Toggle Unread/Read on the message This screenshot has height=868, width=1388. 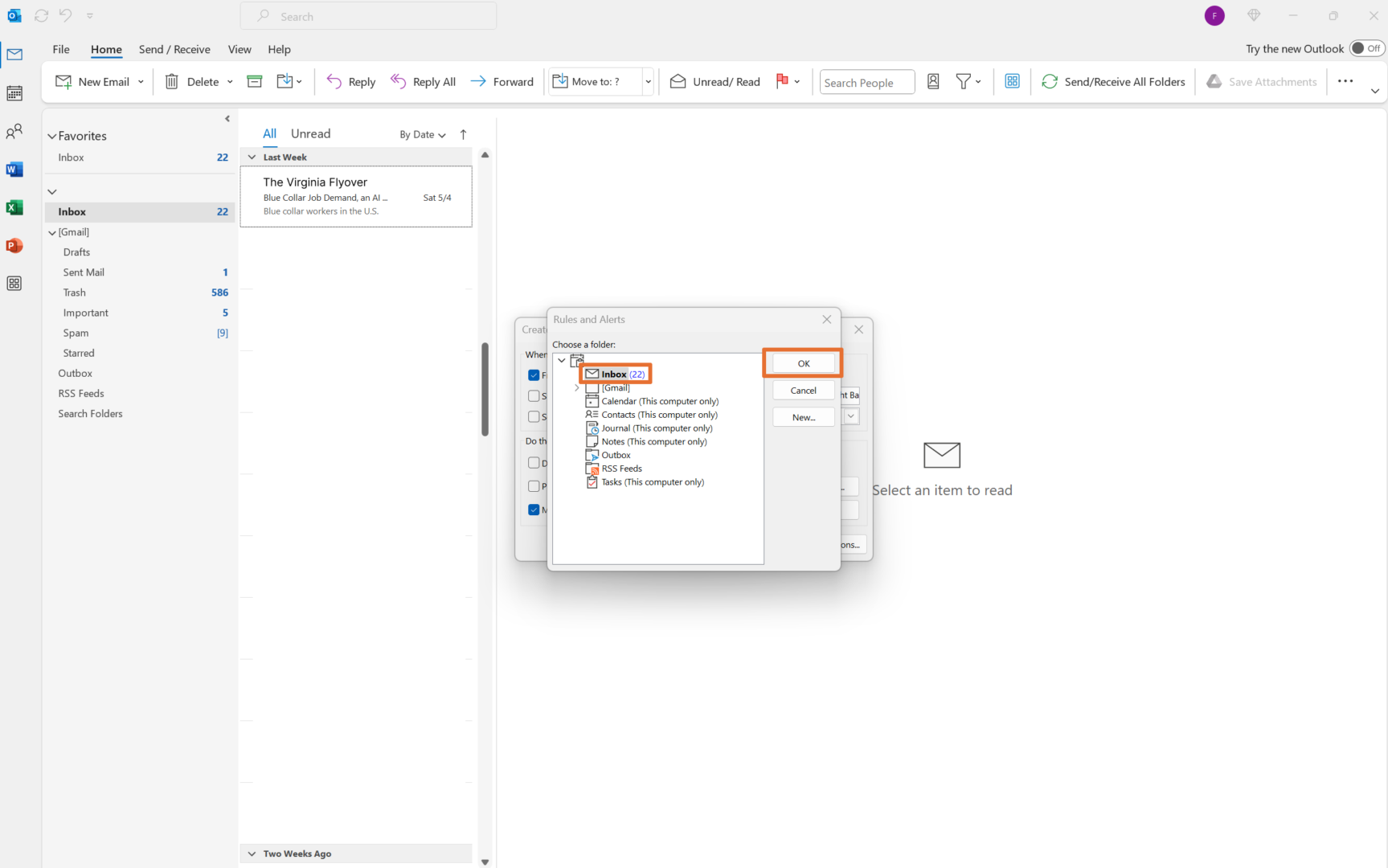(714, 81)
